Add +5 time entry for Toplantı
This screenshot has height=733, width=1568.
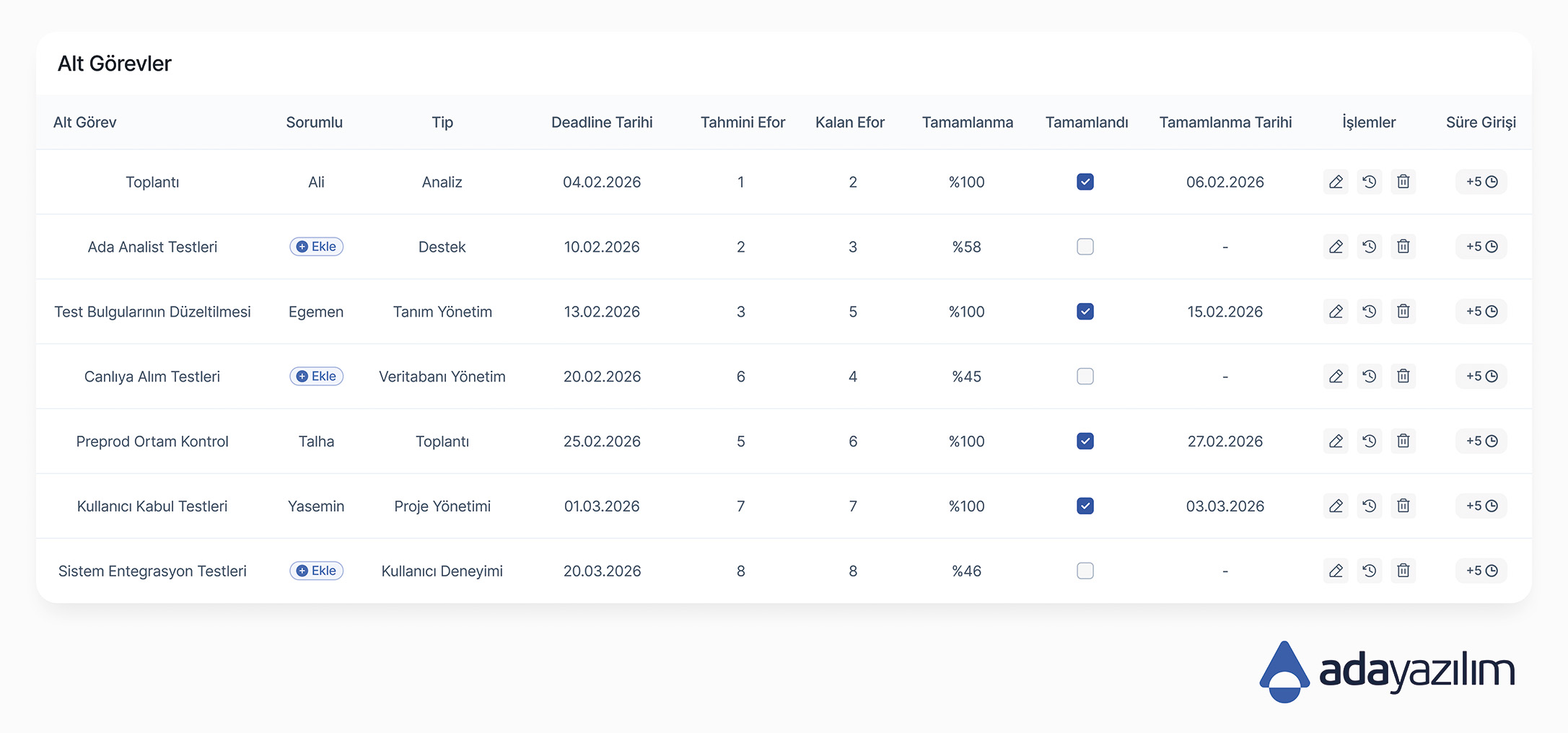1481,182
